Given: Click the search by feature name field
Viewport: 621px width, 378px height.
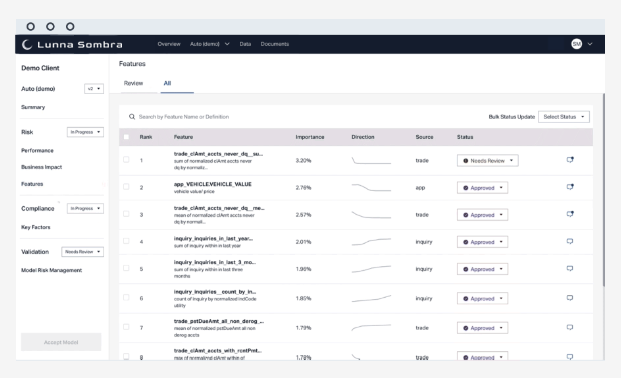Looking at the screenshot, I should [x=184, y=116].
